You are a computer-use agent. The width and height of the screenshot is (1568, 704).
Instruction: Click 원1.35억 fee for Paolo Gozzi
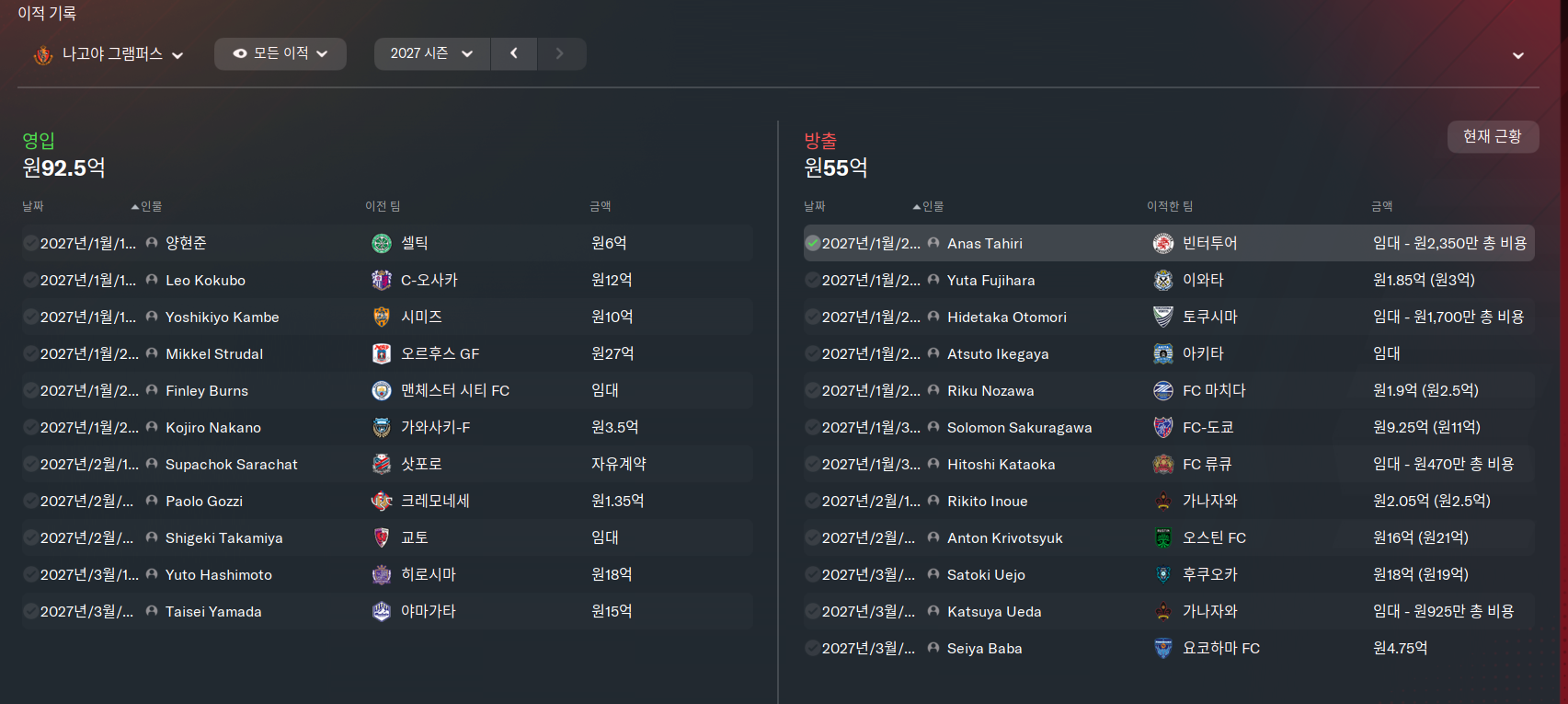[618, 501]
